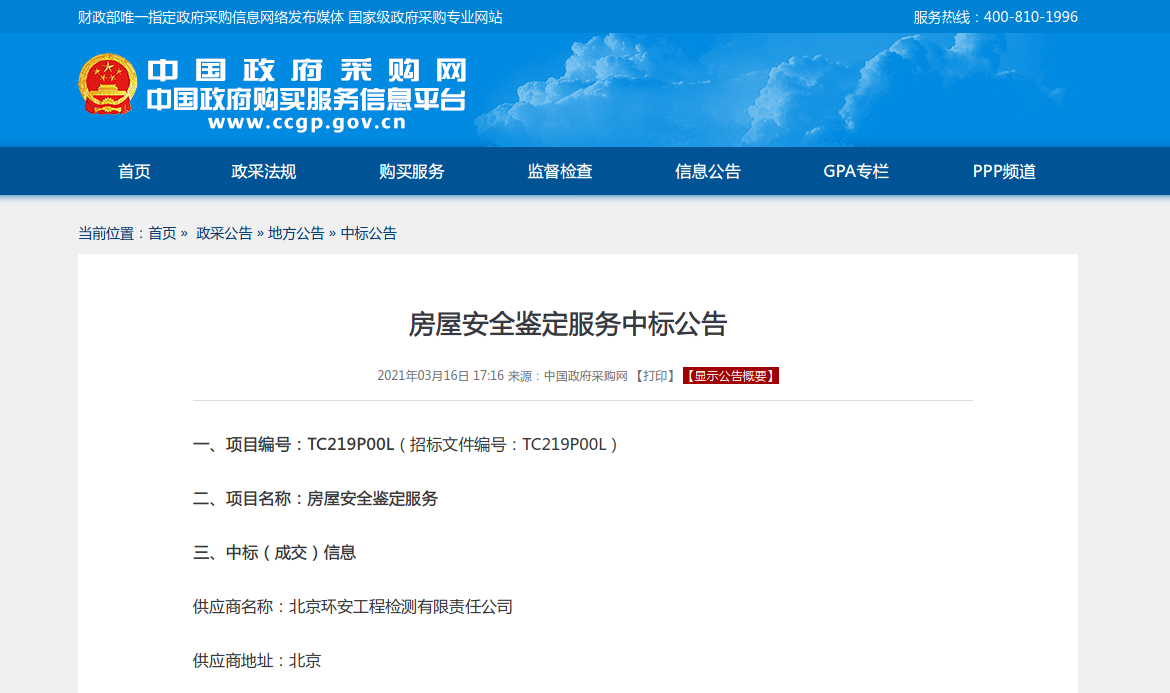Open the 首页 navigation menu item
This screenshot has height=693, width=1170.
pyautogui.click(x=135, y=171)
